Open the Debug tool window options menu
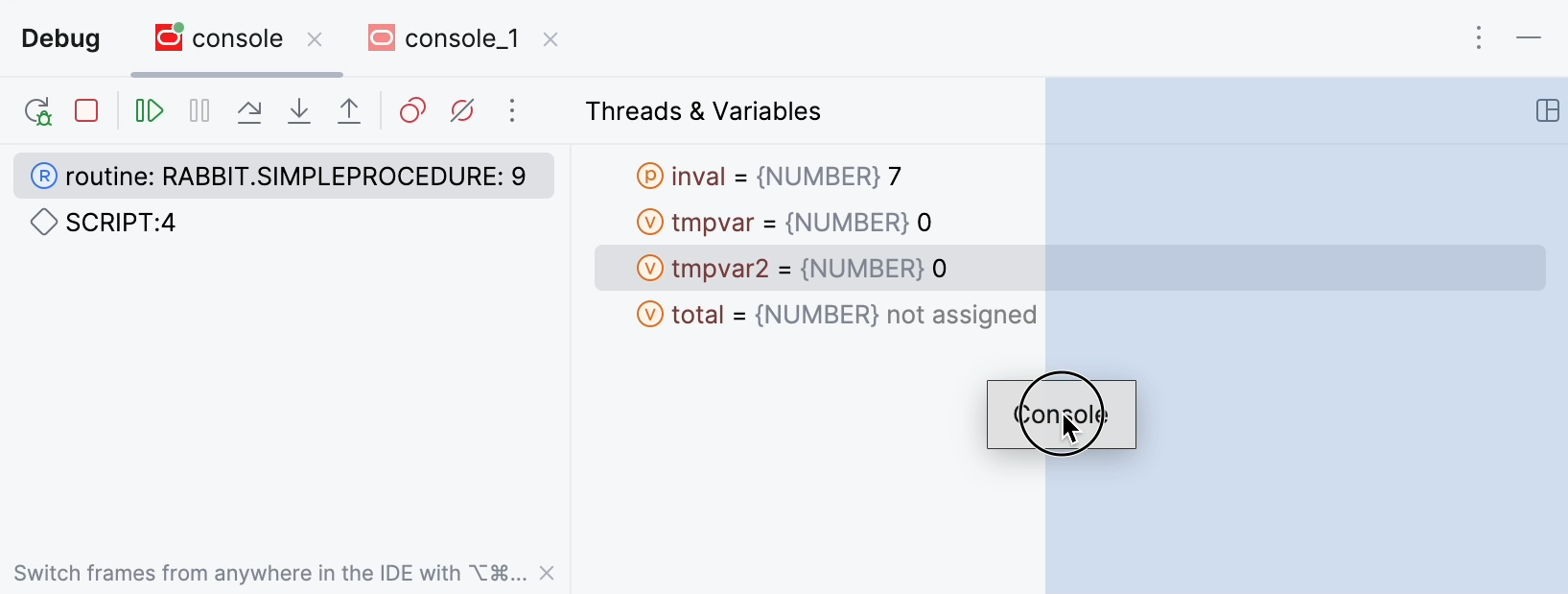1568x594 pixels. [1480, 38]
